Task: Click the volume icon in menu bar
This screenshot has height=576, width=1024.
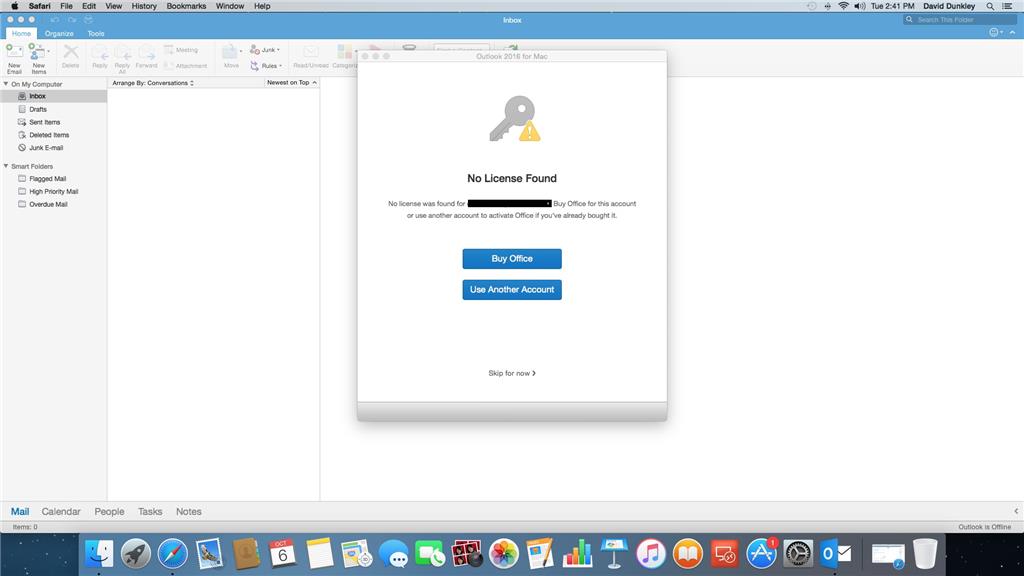Action: tap(859, 6)
